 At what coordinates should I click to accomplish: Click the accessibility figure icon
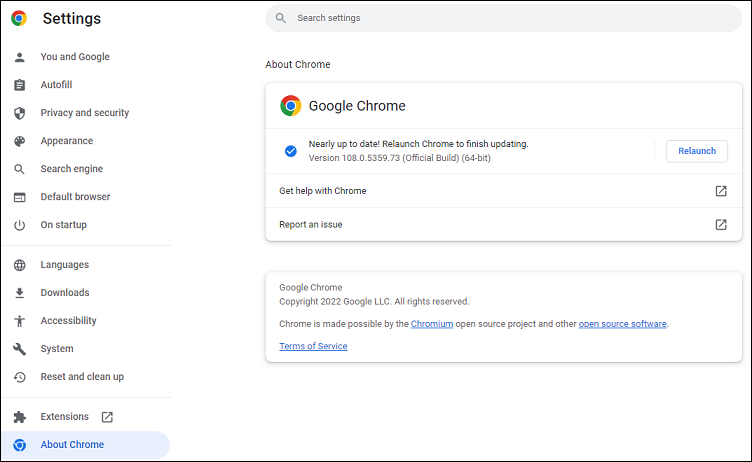[19, 321]
